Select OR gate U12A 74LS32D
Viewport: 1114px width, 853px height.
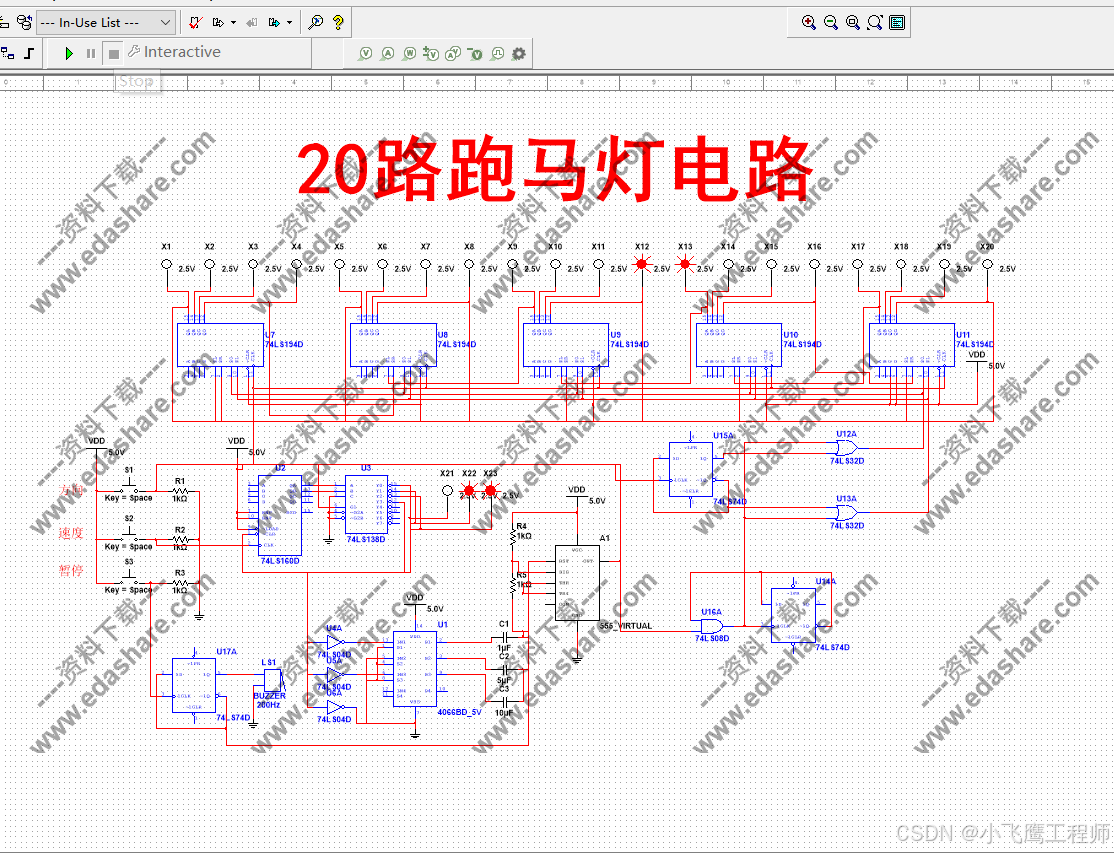847,447
